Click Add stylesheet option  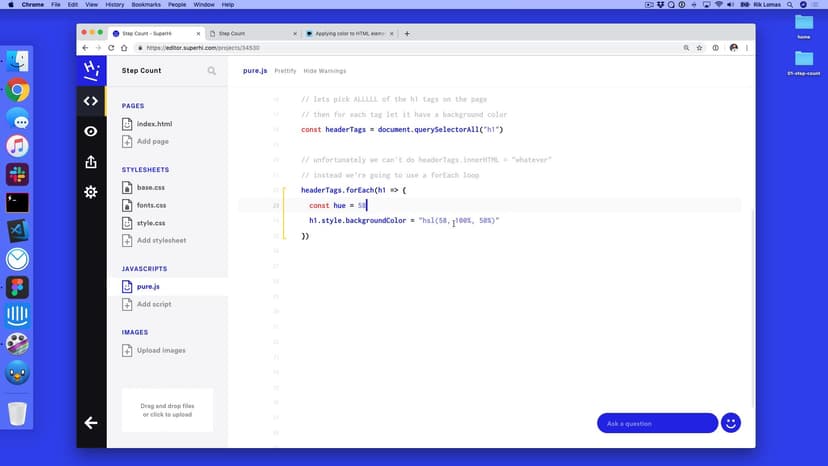click(x=161, y=240)
